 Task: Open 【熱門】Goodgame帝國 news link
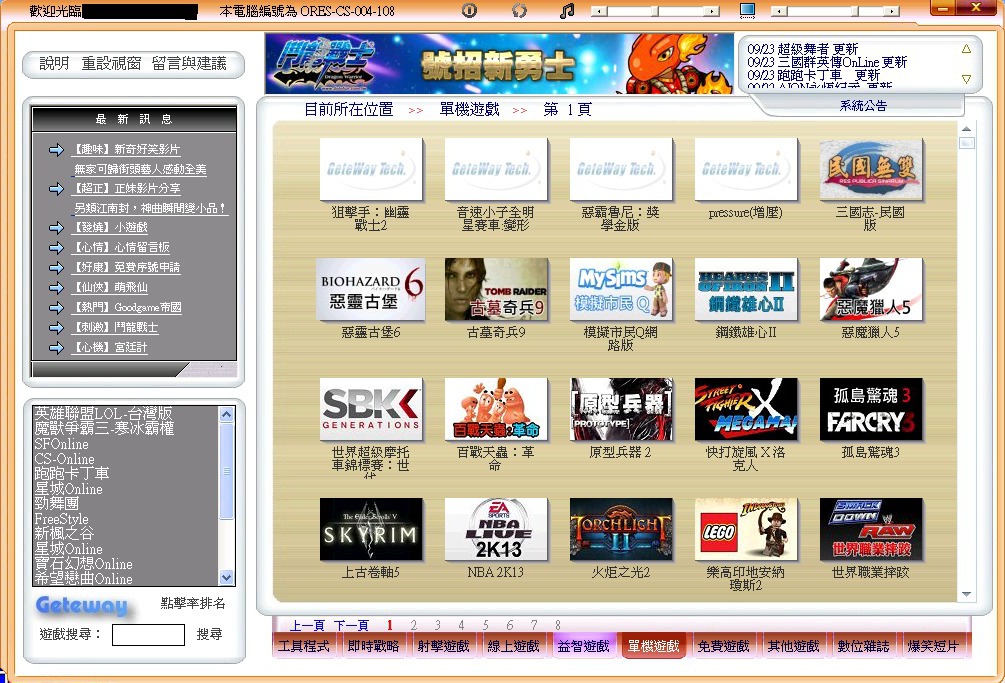(x=127, y=308)
